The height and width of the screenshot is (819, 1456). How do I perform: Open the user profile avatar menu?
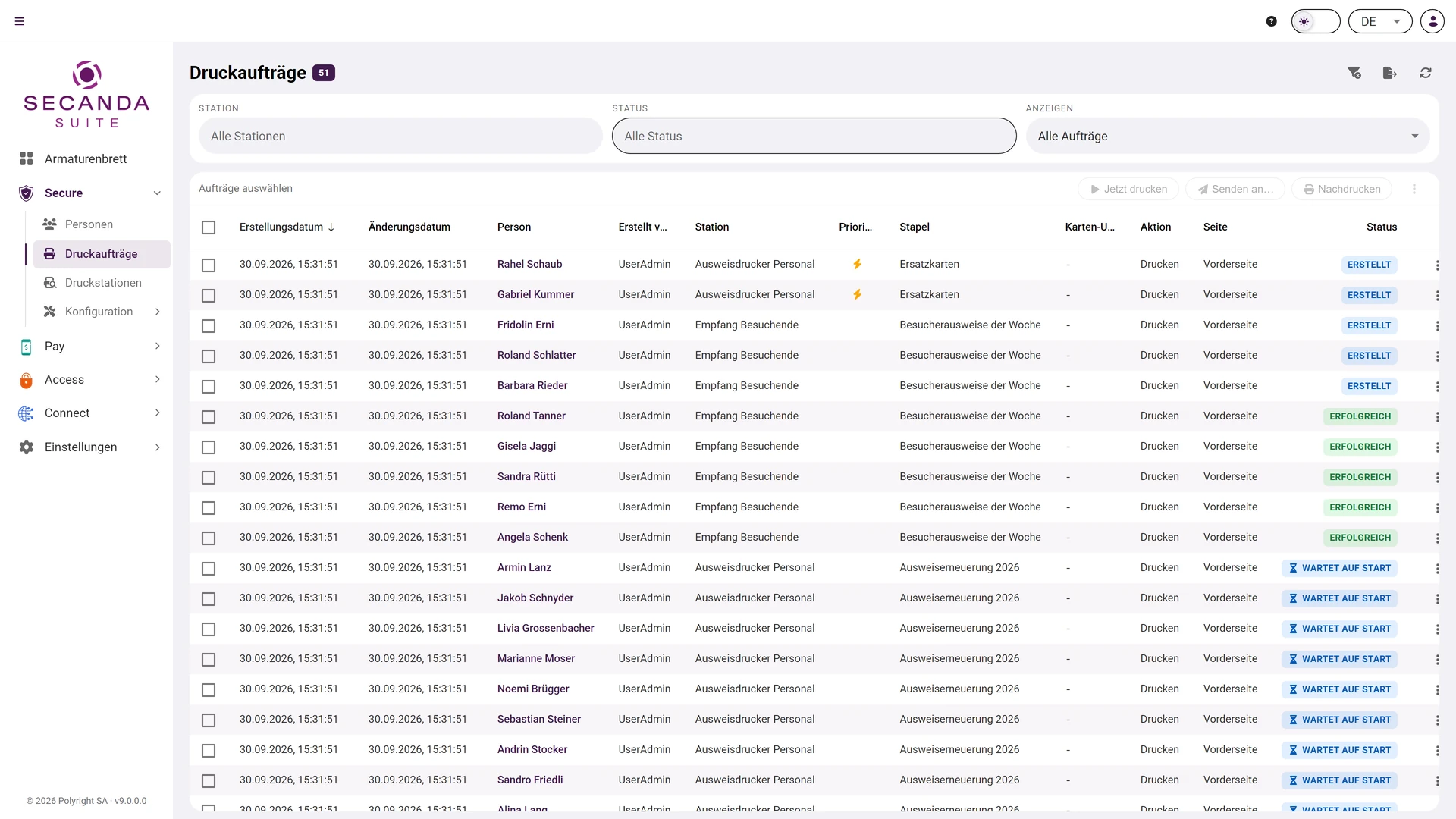pos(1432,21)
